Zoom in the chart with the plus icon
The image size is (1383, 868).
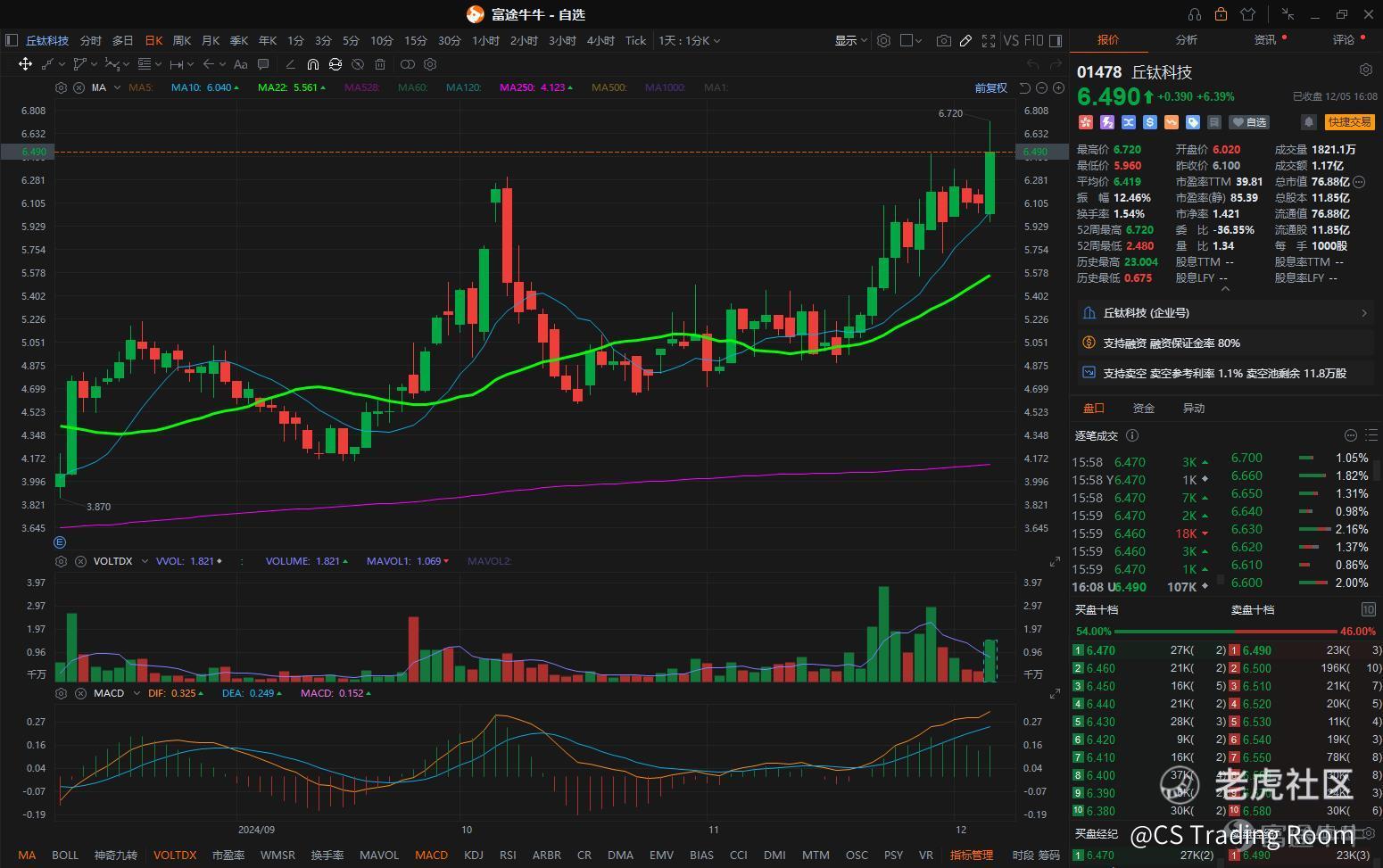coord(1058,87)
